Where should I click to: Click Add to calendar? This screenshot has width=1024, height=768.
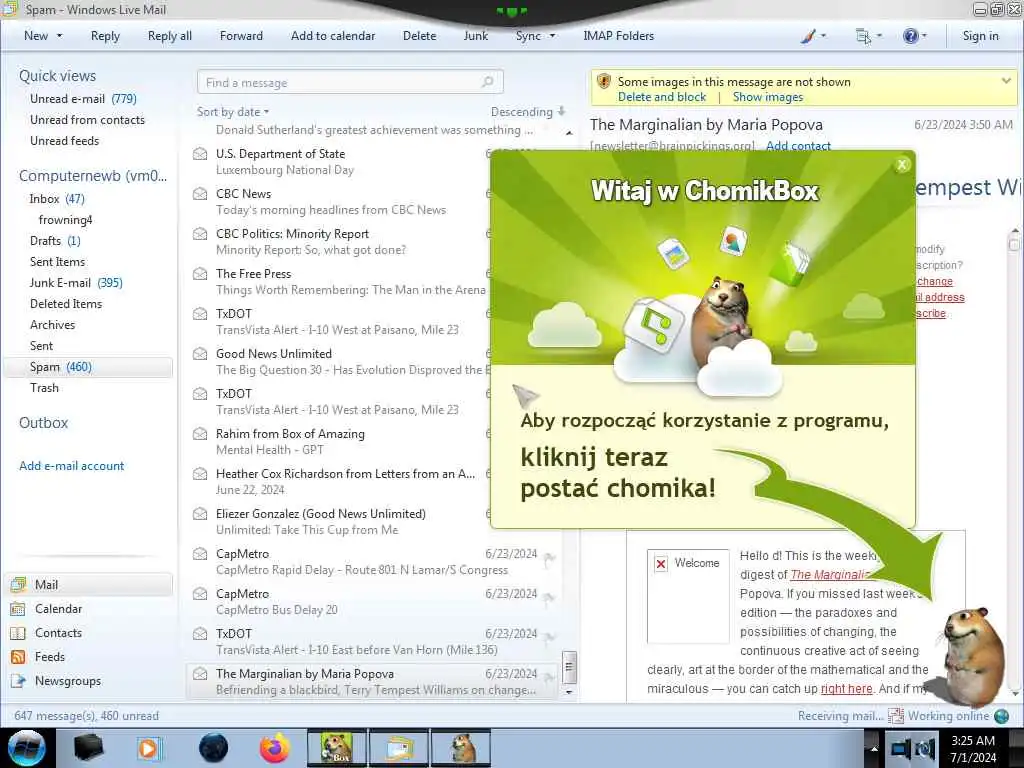(333, 36)
